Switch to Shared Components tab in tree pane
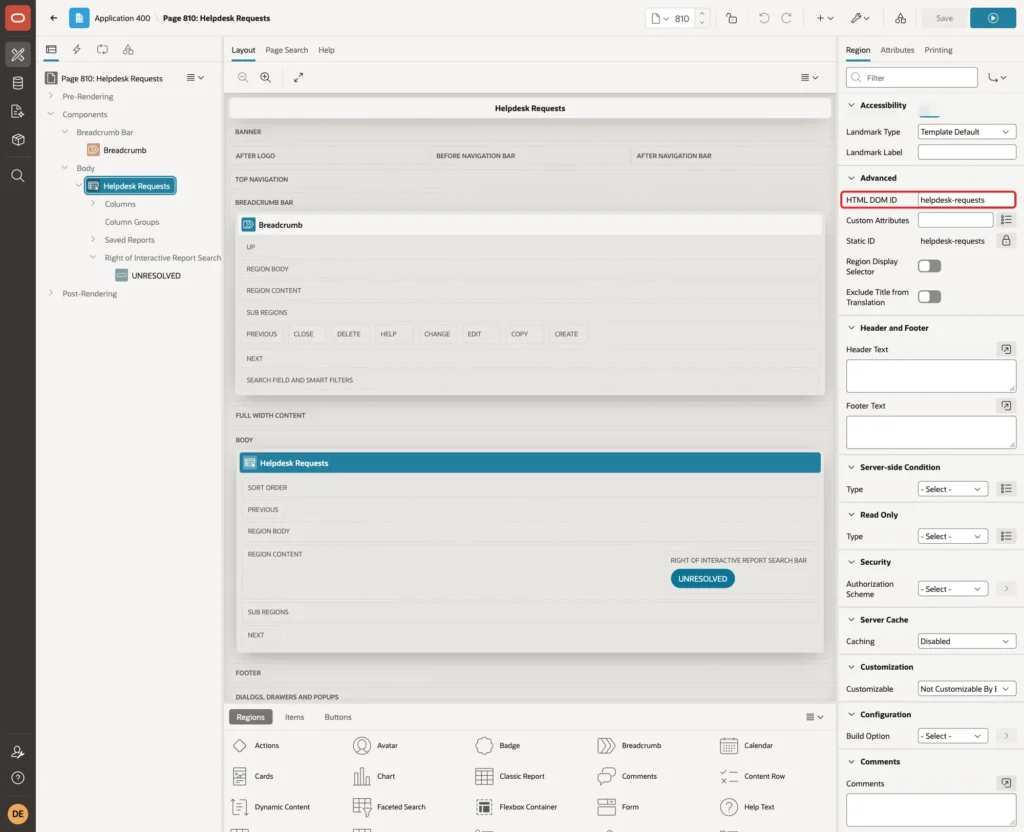This screenshot has height=832, width=1024. (128, 50)
